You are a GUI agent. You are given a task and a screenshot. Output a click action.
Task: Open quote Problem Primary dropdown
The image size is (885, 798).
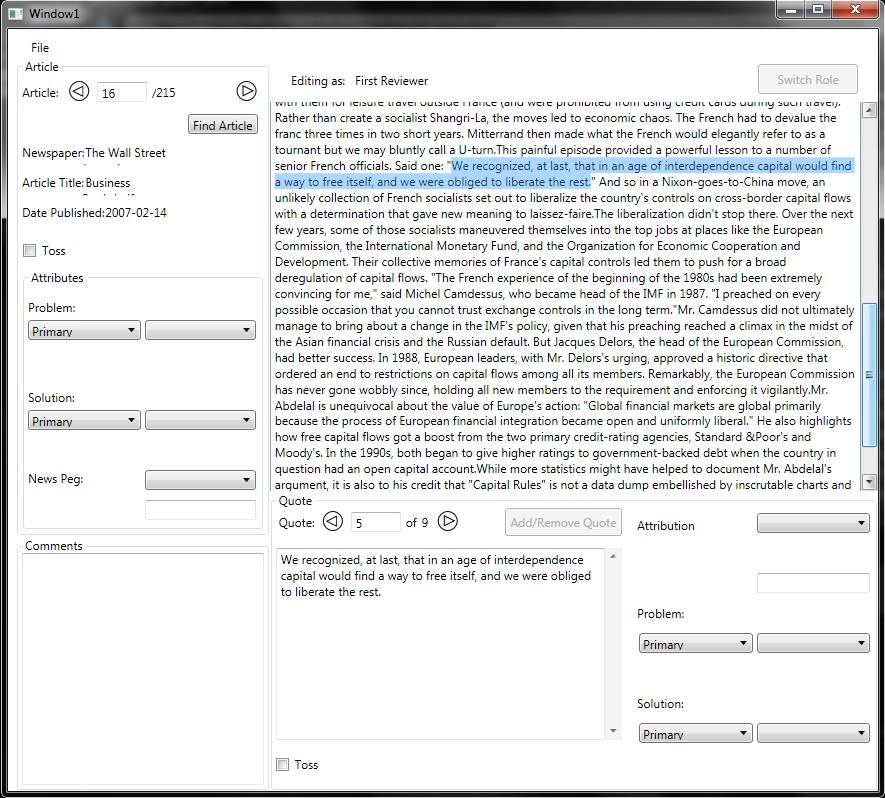tap(695, 644)
